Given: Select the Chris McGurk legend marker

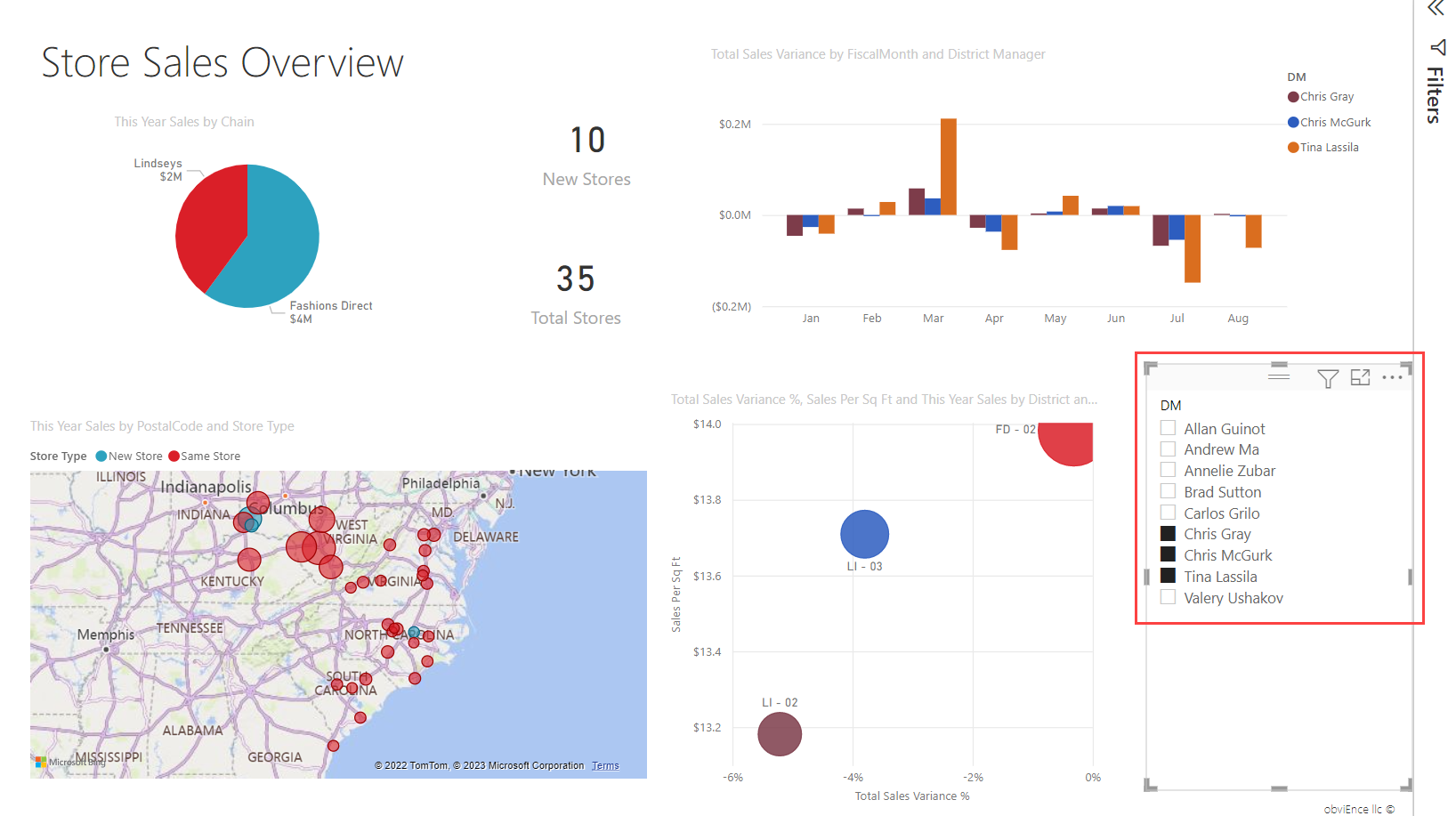Looking at the screenshot, I should pyautogui.click(x=1293, y=123).
